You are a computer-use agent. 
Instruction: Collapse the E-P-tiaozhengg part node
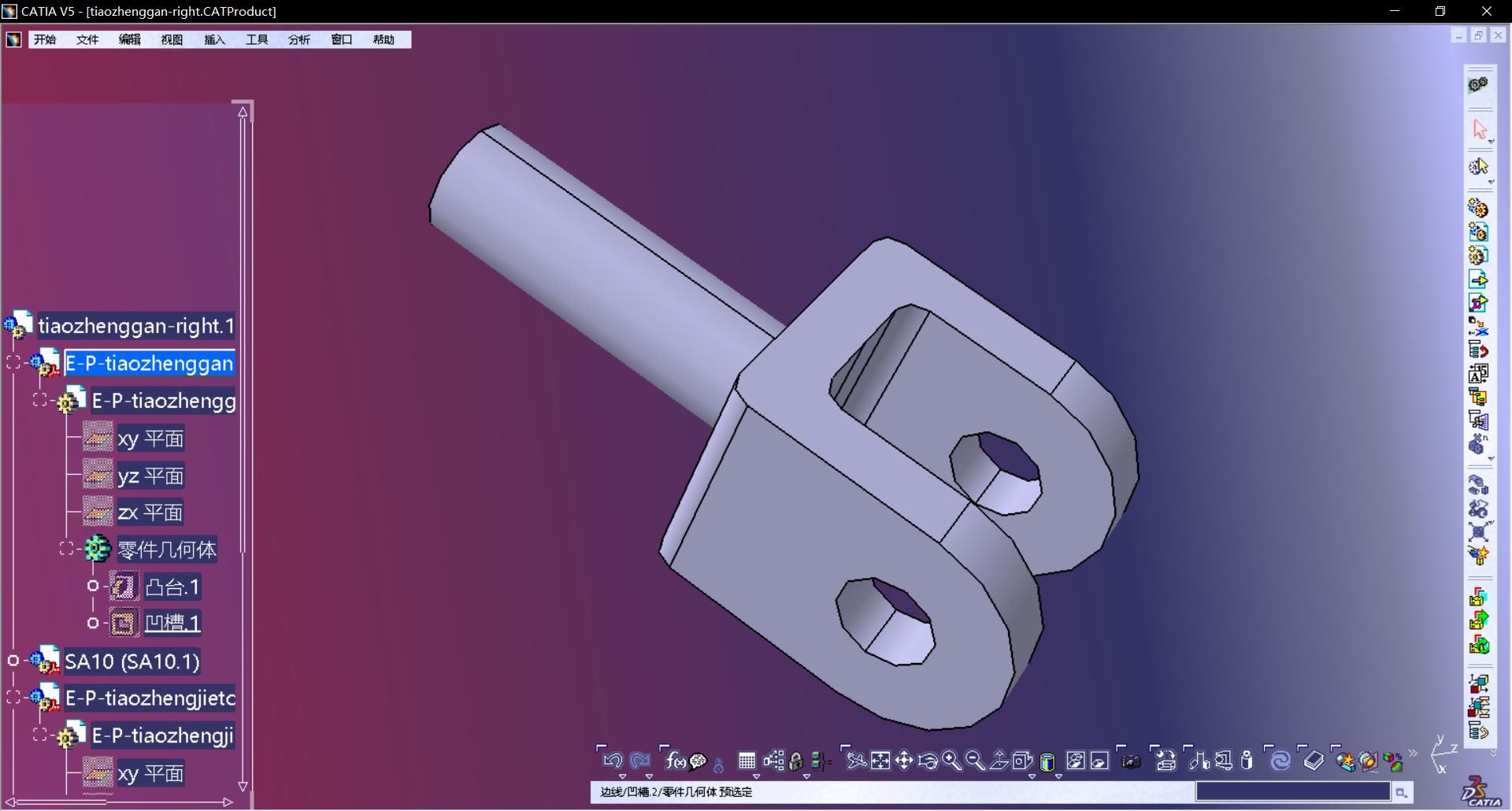coord(40,400)
